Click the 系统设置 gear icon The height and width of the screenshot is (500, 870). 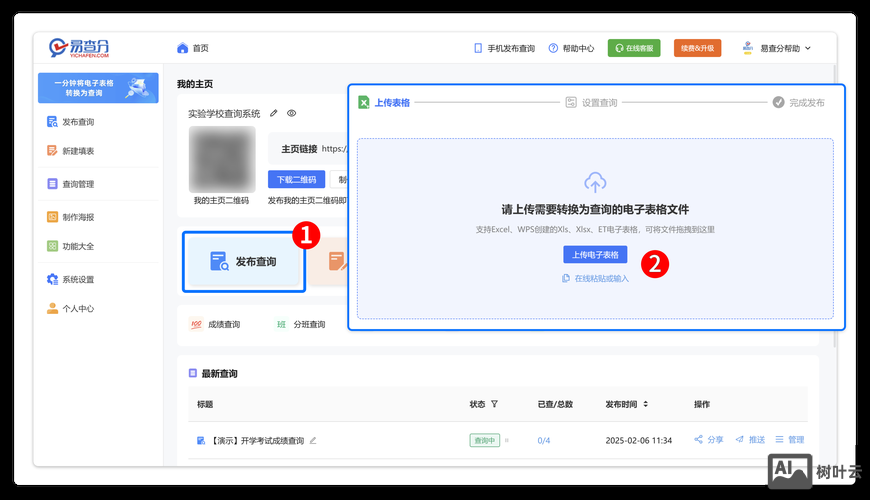click(x=52, y=279)
